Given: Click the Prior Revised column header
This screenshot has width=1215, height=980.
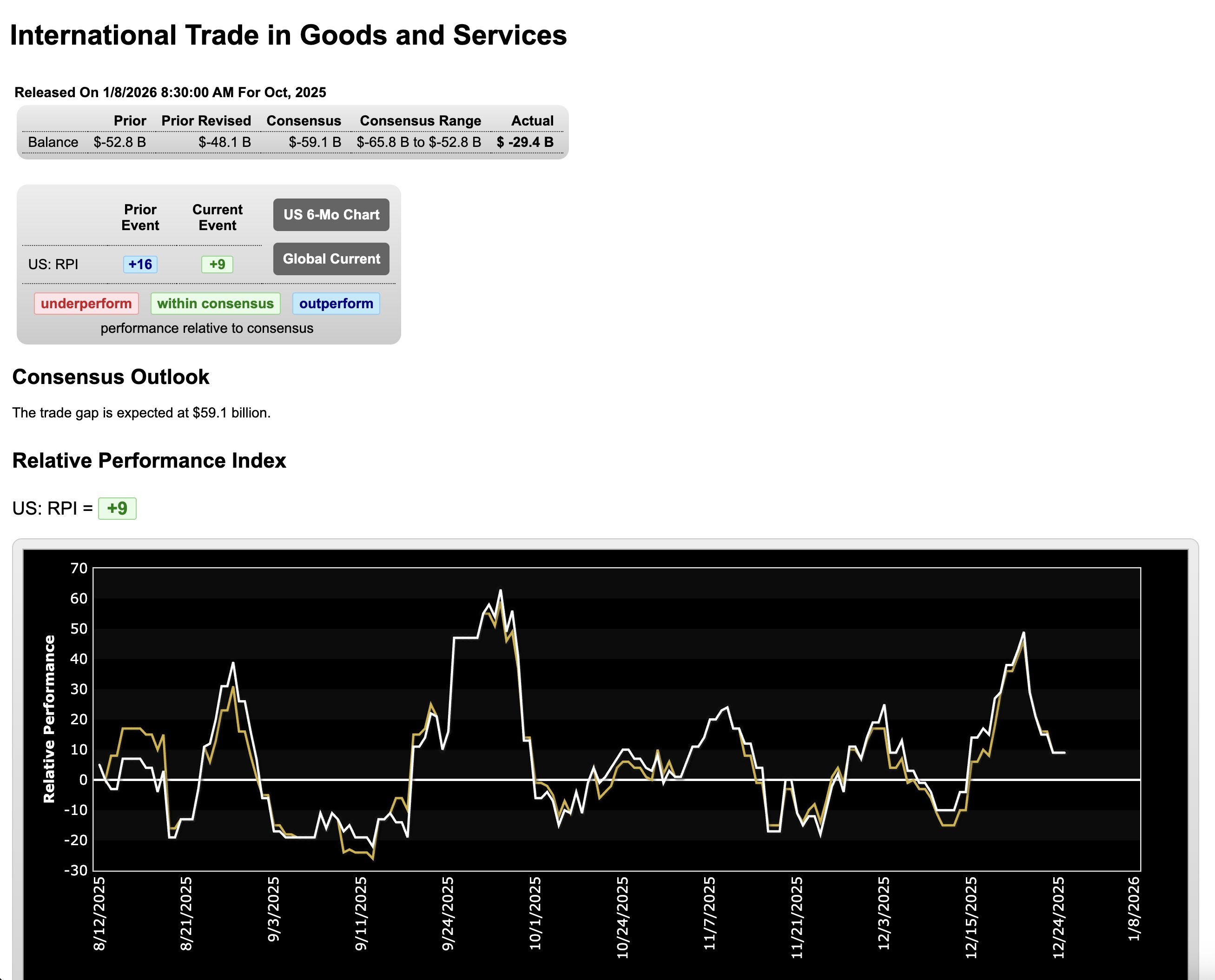Looking at the screenshot, I should [x=206, y=121].
